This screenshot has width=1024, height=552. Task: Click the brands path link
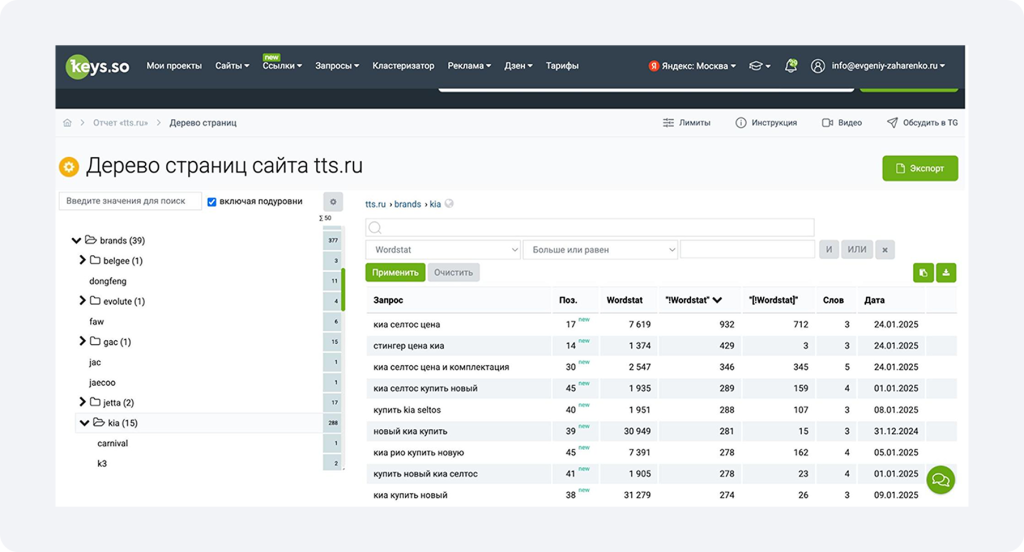tap(408, 204)
